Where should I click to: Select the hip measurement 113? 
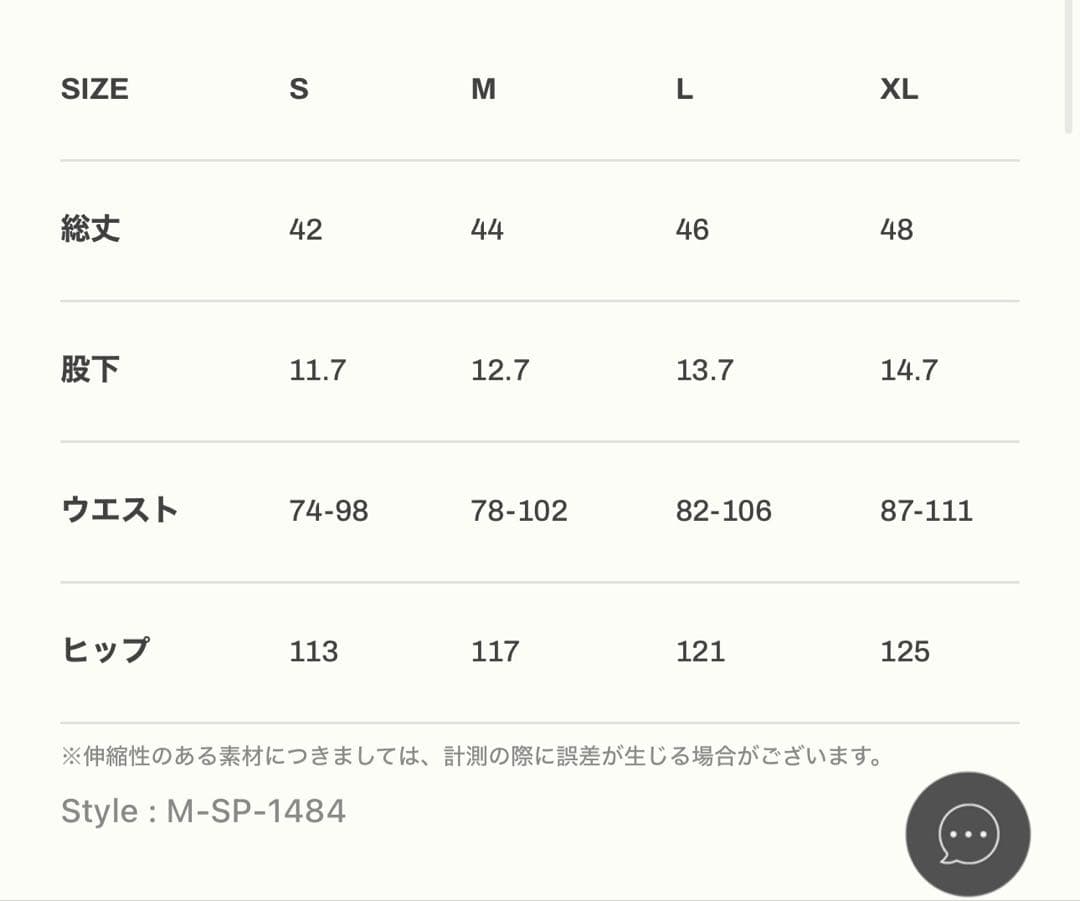click(x=313, y=650)
